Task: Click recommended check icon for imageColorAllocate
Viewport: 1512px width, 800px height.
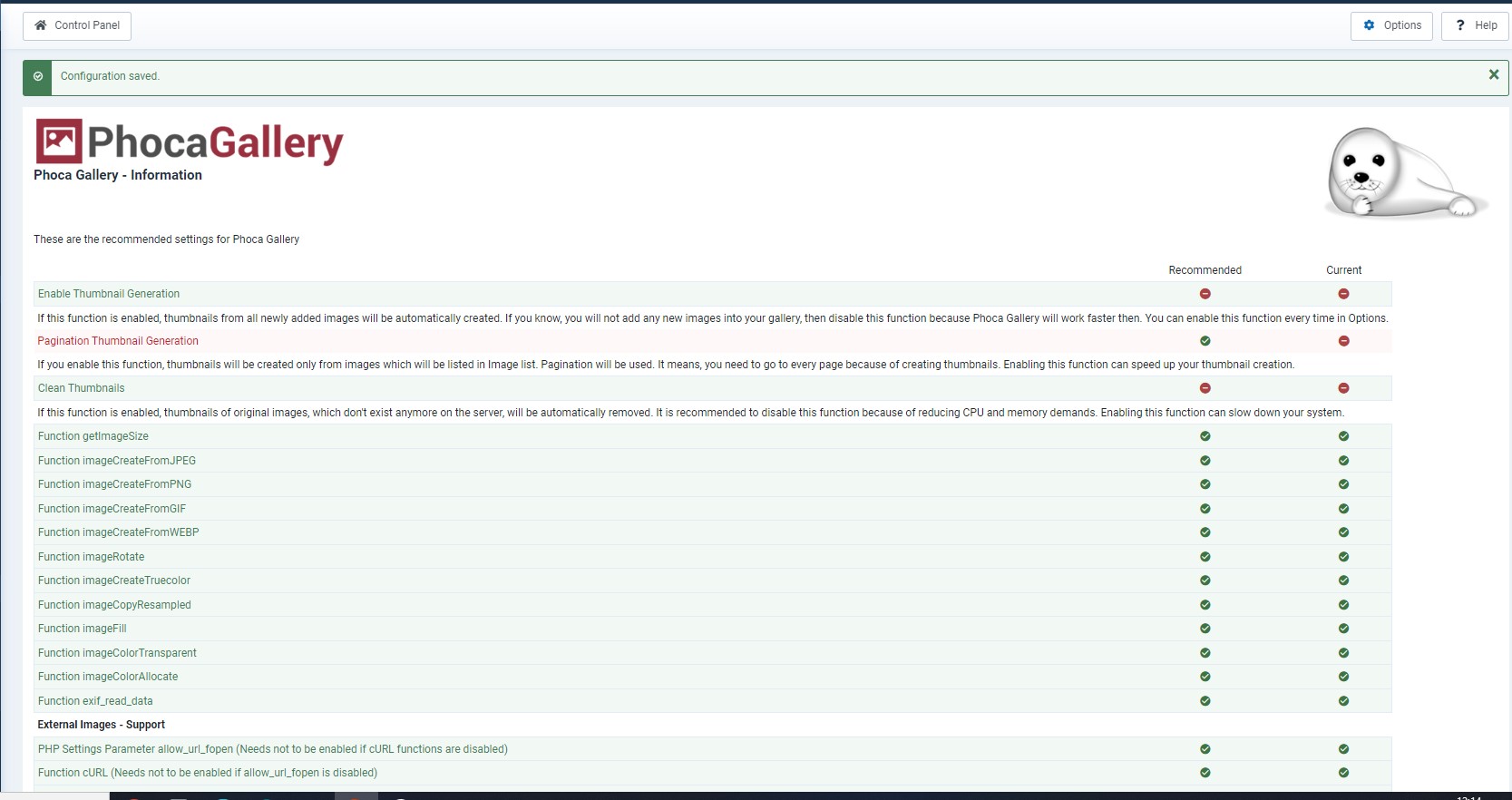Action: [x=1205, y=677]
